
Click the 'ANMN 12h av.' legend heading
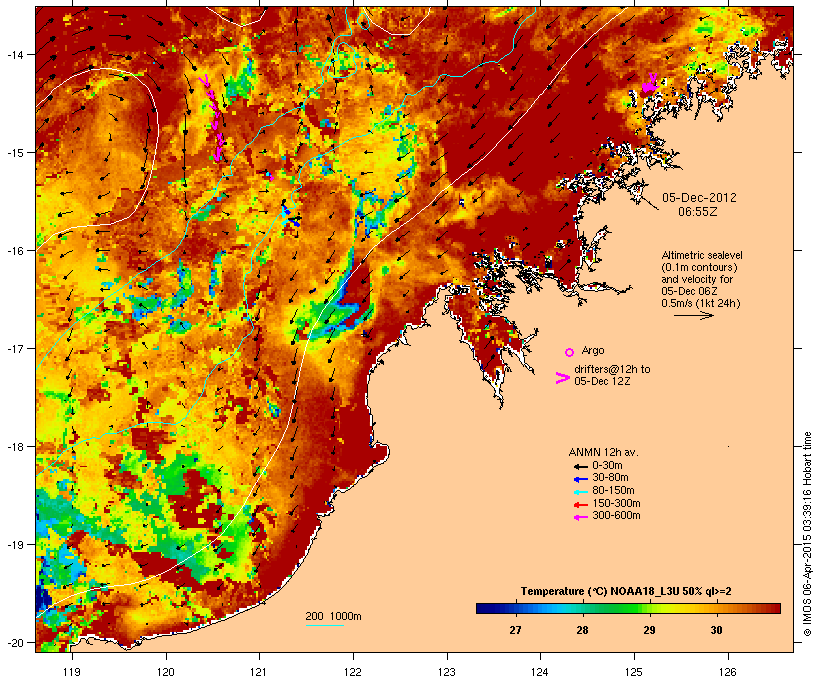click(x=603, y=452)
